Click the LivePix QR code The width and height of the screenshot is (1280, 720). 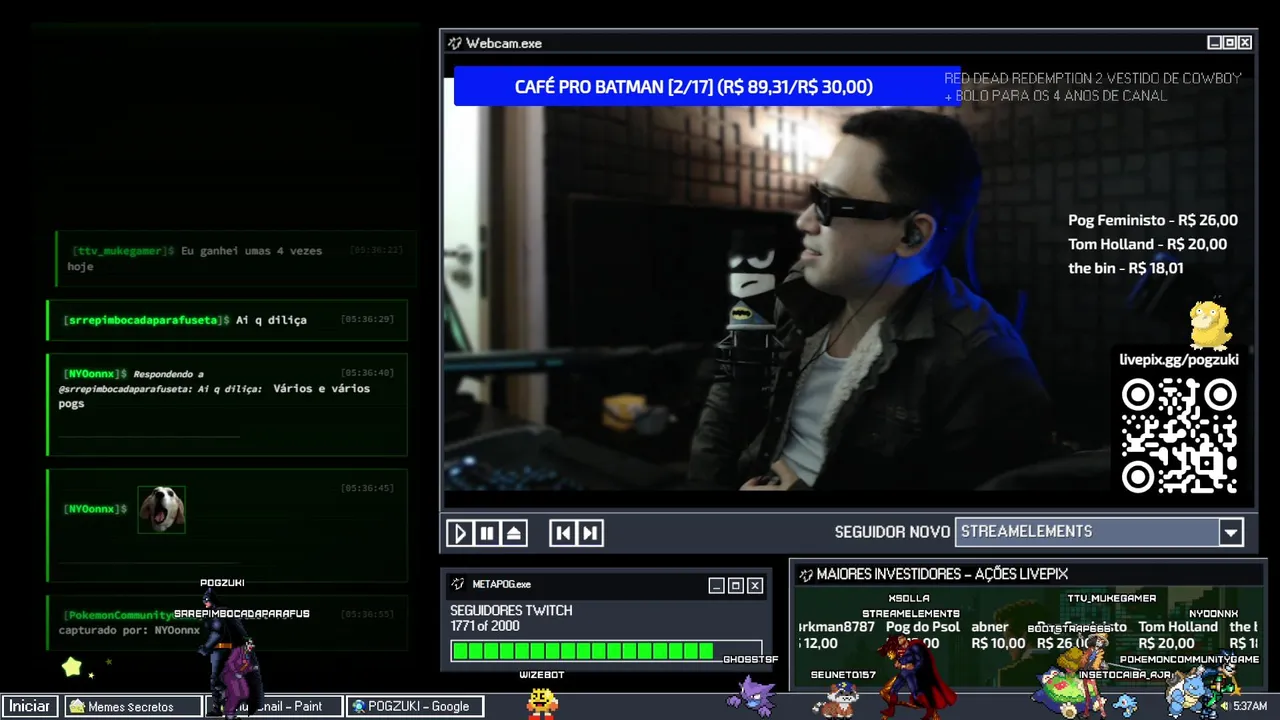[x=1179, y=436]
